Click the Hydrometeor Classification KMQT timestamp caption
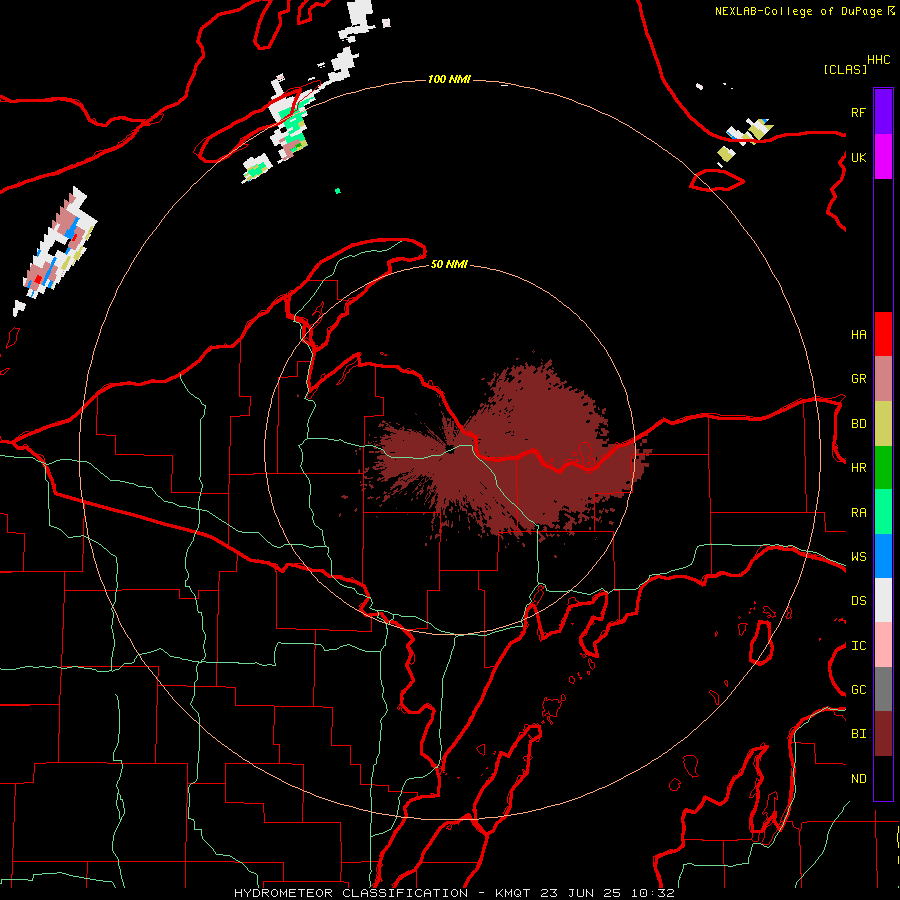900x900 pixels. pos(454,893)
